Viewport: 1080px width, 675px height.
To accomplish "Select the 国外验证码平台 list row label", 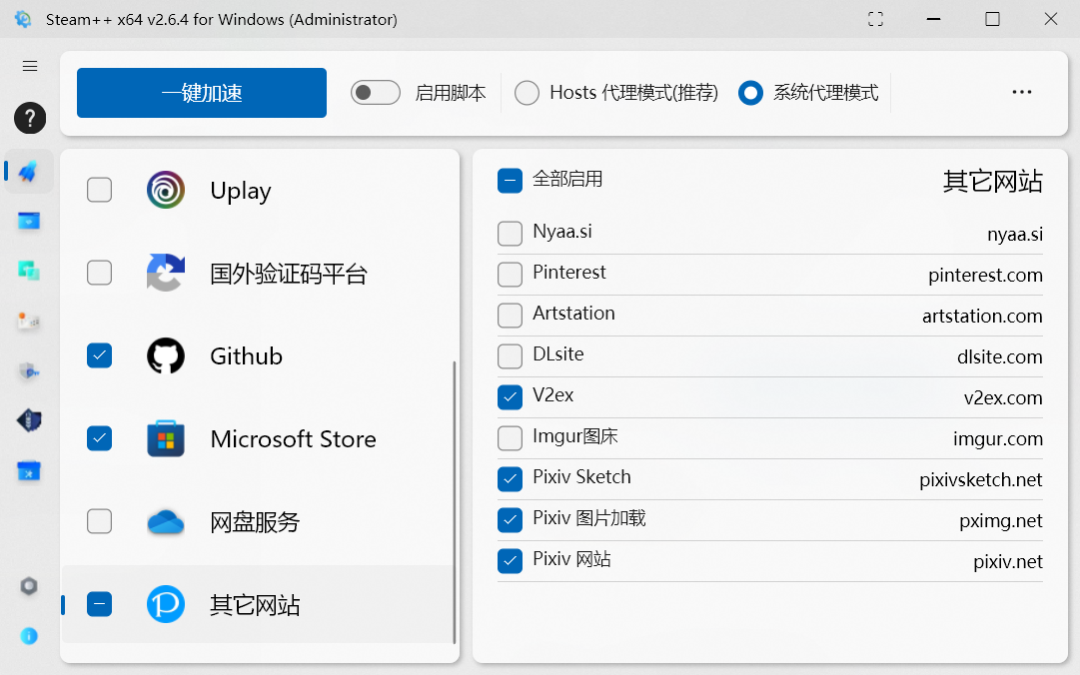I will pos(289,273).
